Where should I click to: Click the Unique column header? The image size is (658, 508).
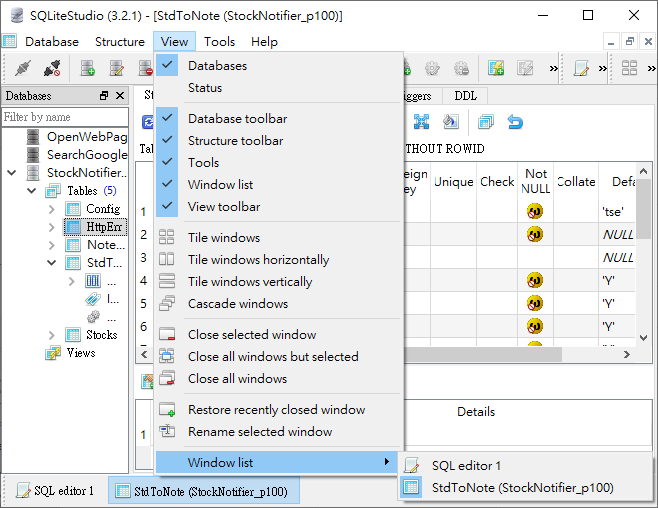pos(453,181)
